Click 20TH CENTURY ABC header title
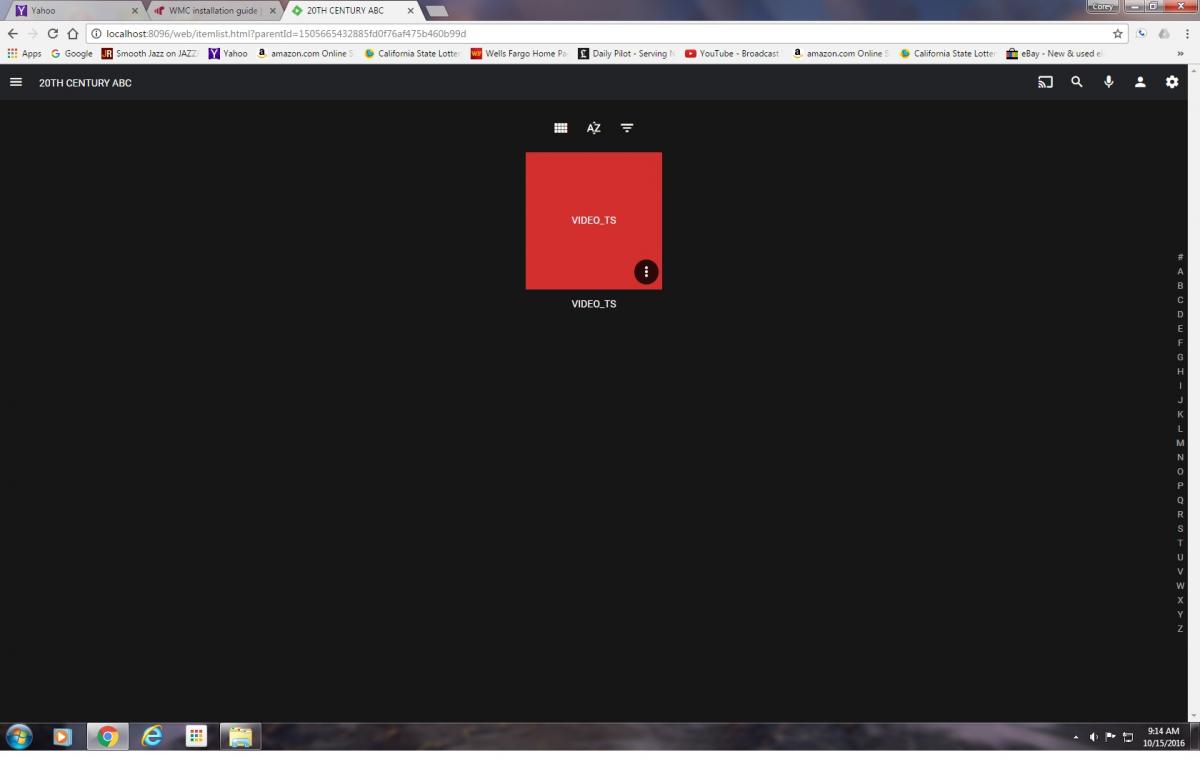Image resolution: width=1200 pixels, height=762 pixels. click(x=85, y=83)
